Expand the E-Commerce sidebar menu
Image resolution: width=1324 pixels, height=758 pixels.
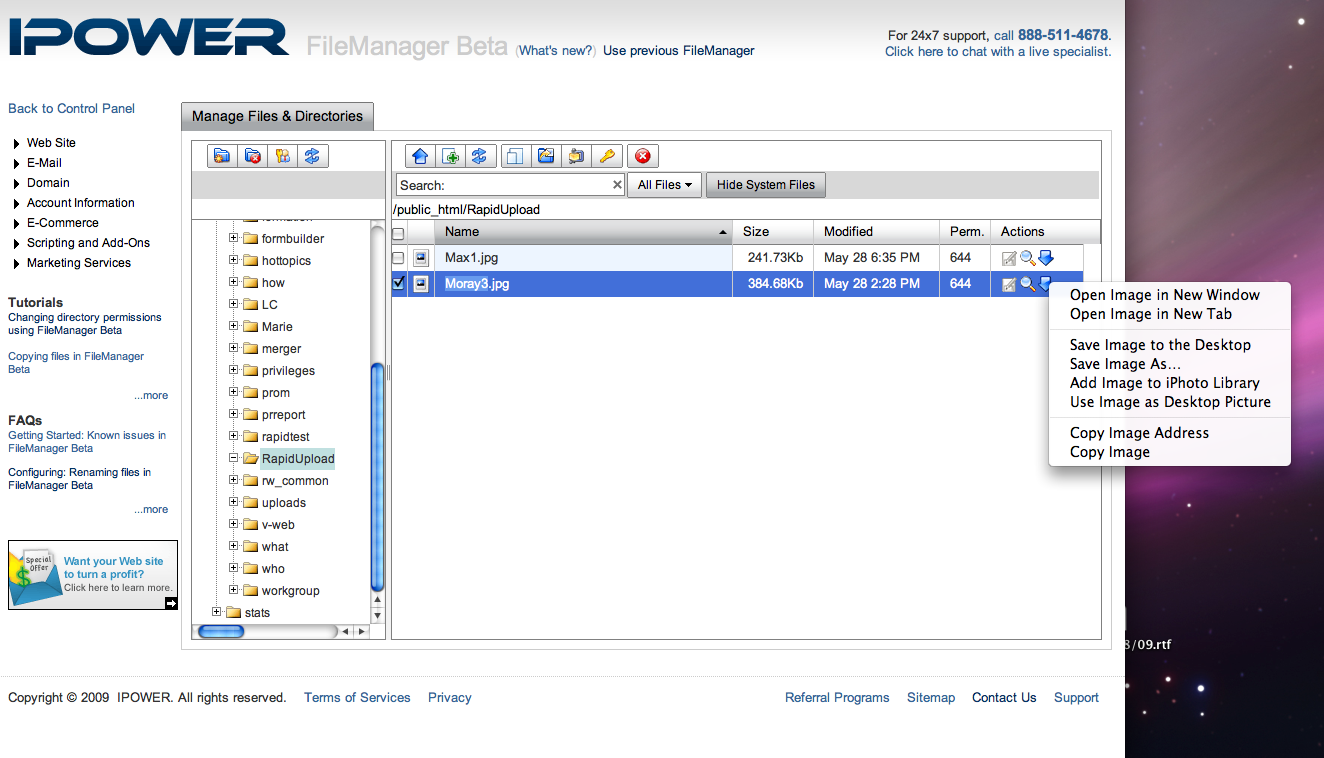pyautogui.click(x=17, y=224)
